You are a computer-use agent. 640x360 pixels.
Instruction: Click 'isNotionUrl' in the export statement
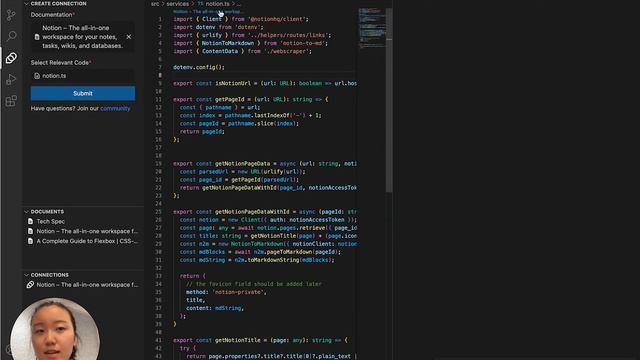click(x=233, y=83)
